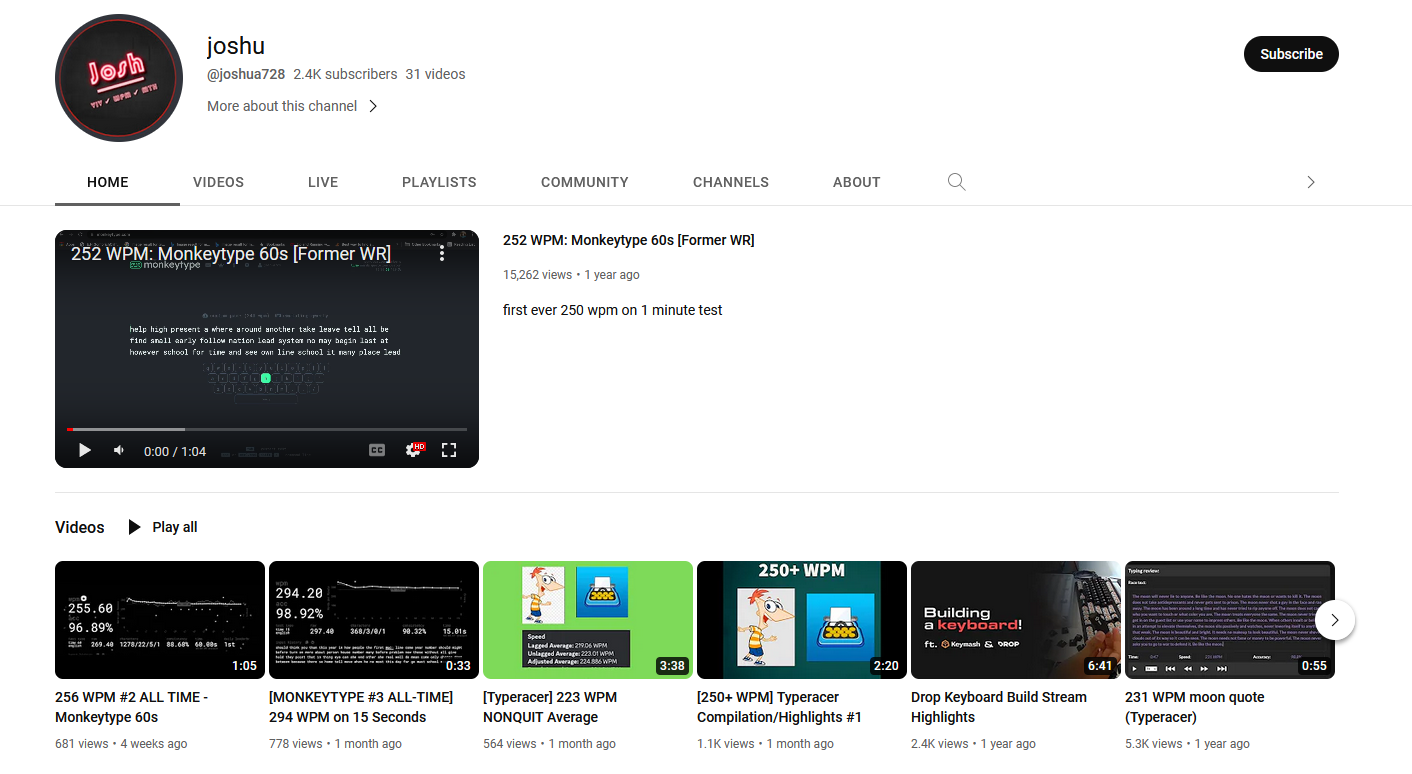Enter fullscreen on the featured video

click(x=449, y=451)
